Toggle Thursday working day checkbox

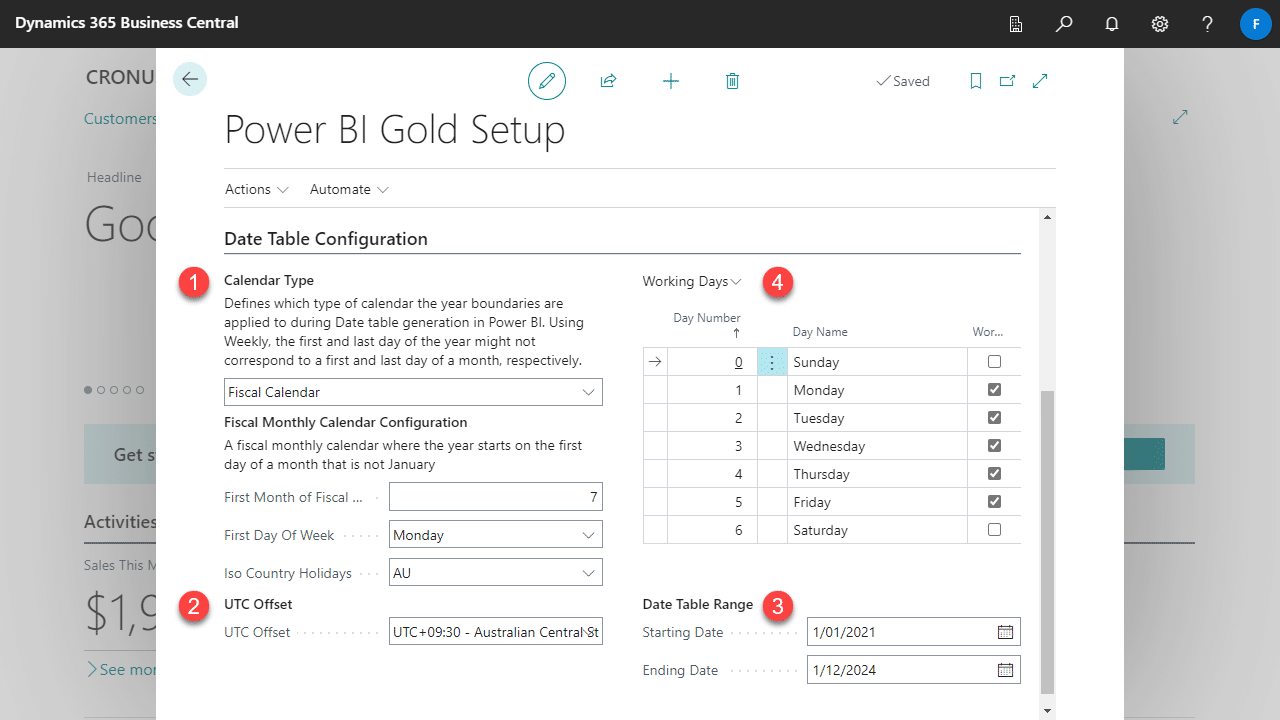point(994,473)
